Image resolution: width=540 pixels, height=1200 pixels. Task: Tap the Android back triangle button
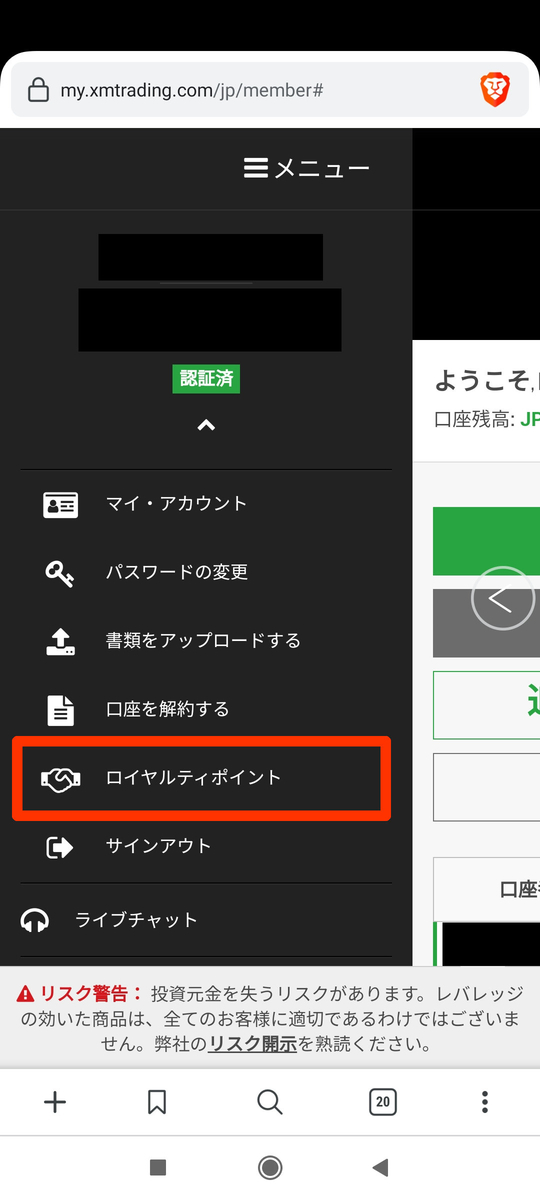pos(380,1167)
